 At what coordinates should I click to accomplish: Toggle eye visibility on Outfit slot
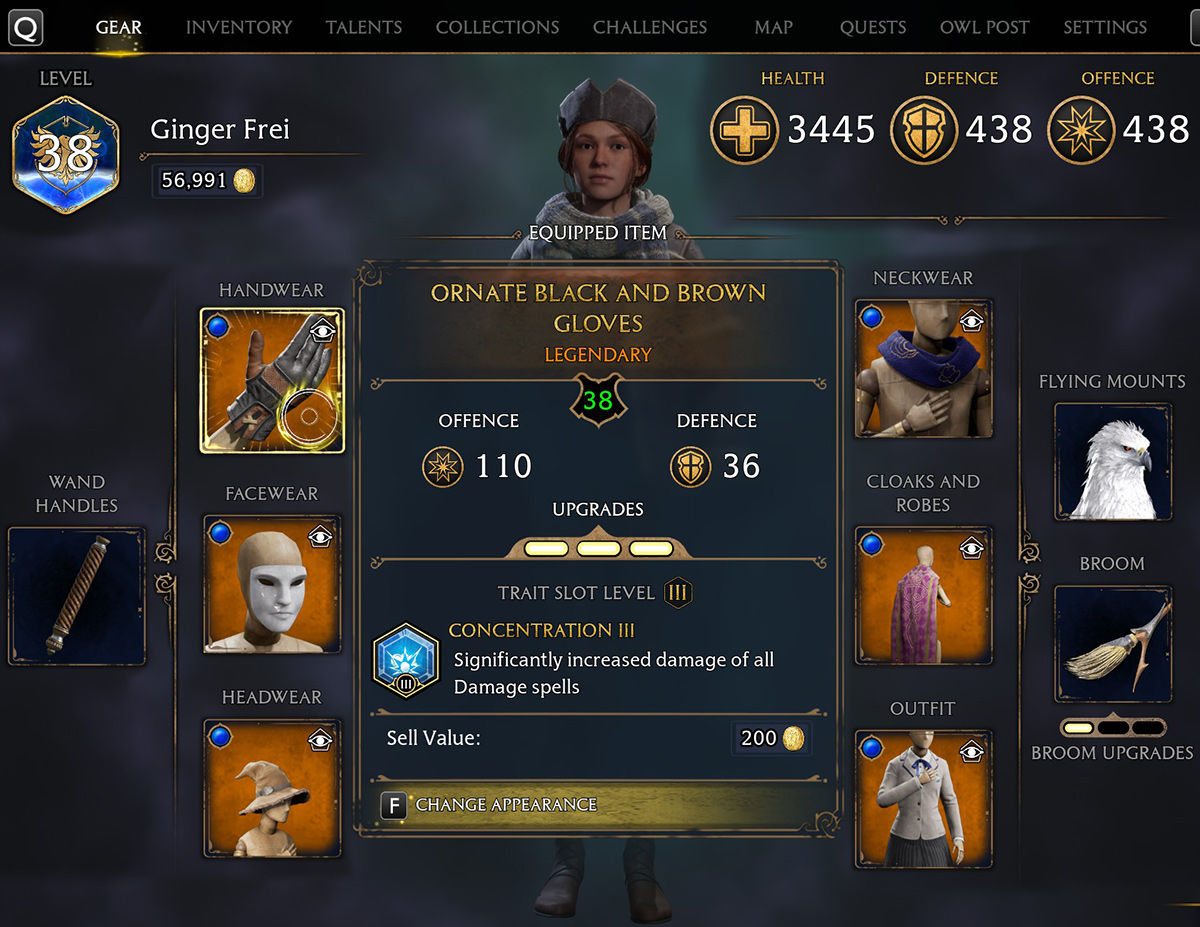click(971, 751)
